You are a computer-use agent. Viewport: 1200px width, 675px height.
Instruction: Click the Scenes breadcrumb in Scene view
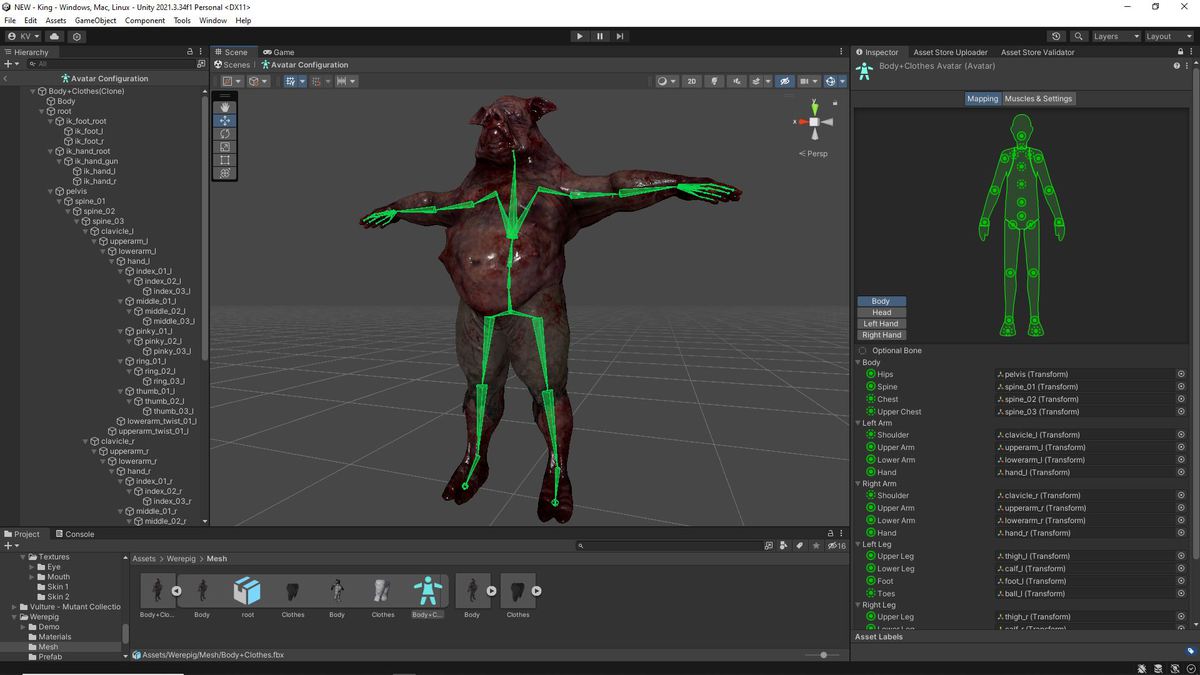point(232,65)
